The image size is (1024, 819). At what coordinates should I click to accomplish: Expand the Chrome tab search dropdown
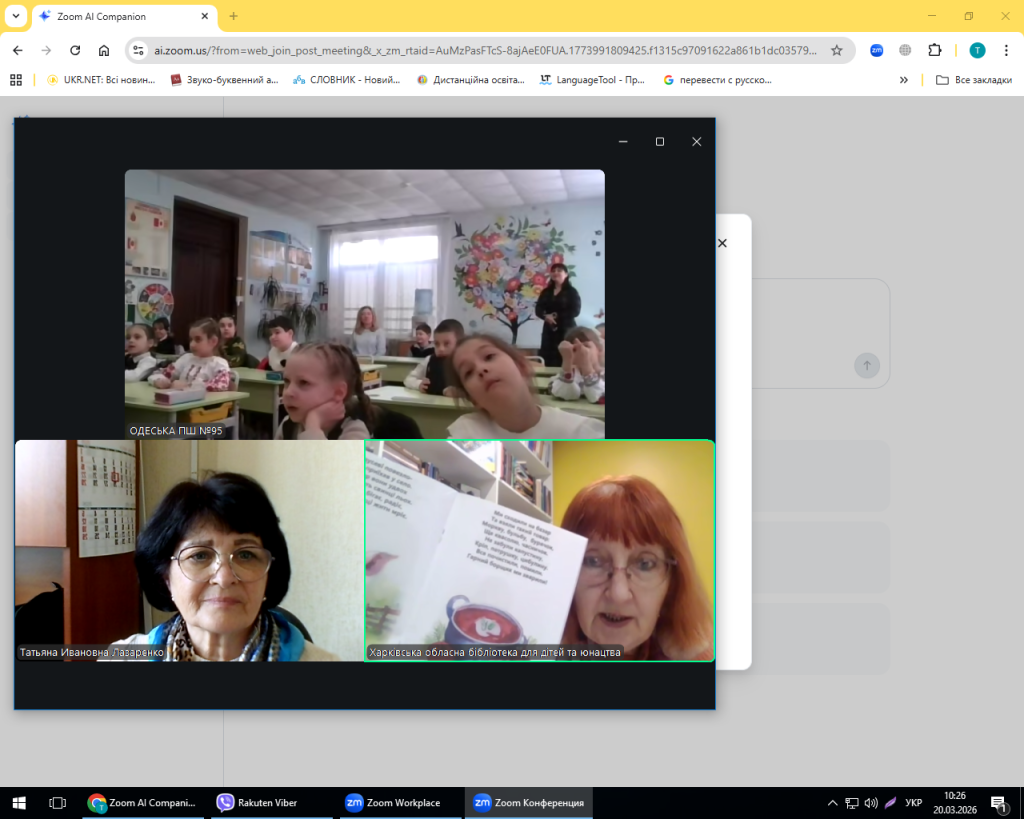click(x=16, y=16)
